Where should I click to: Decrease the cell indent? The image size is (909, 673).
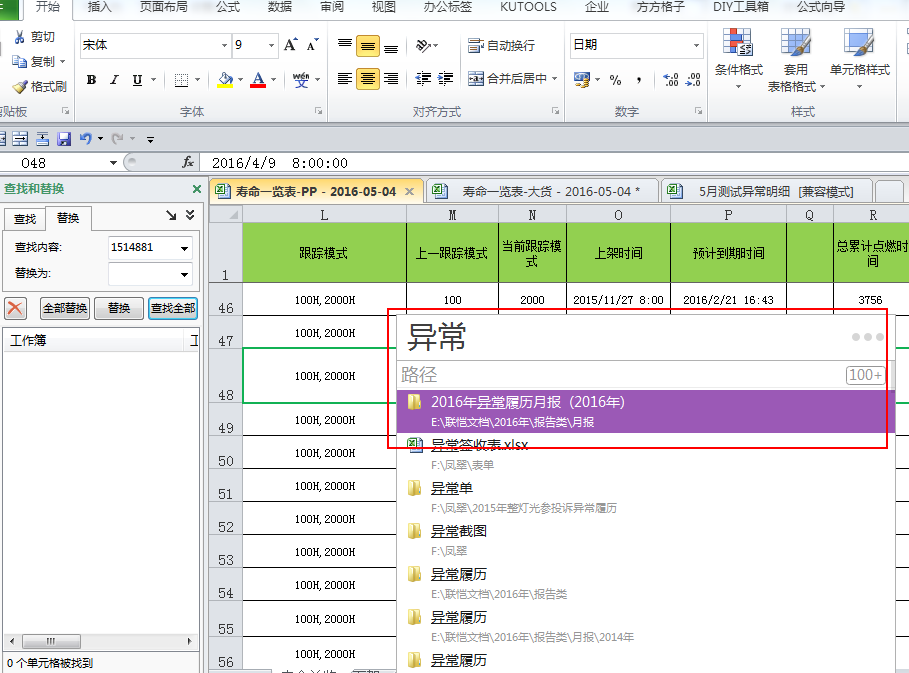point(423,79)
